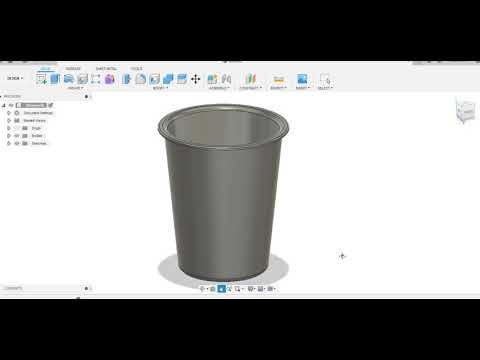Select the Create Sketch tool
The height and width of the screenshot is (360, 480).
tap(41, 79)
